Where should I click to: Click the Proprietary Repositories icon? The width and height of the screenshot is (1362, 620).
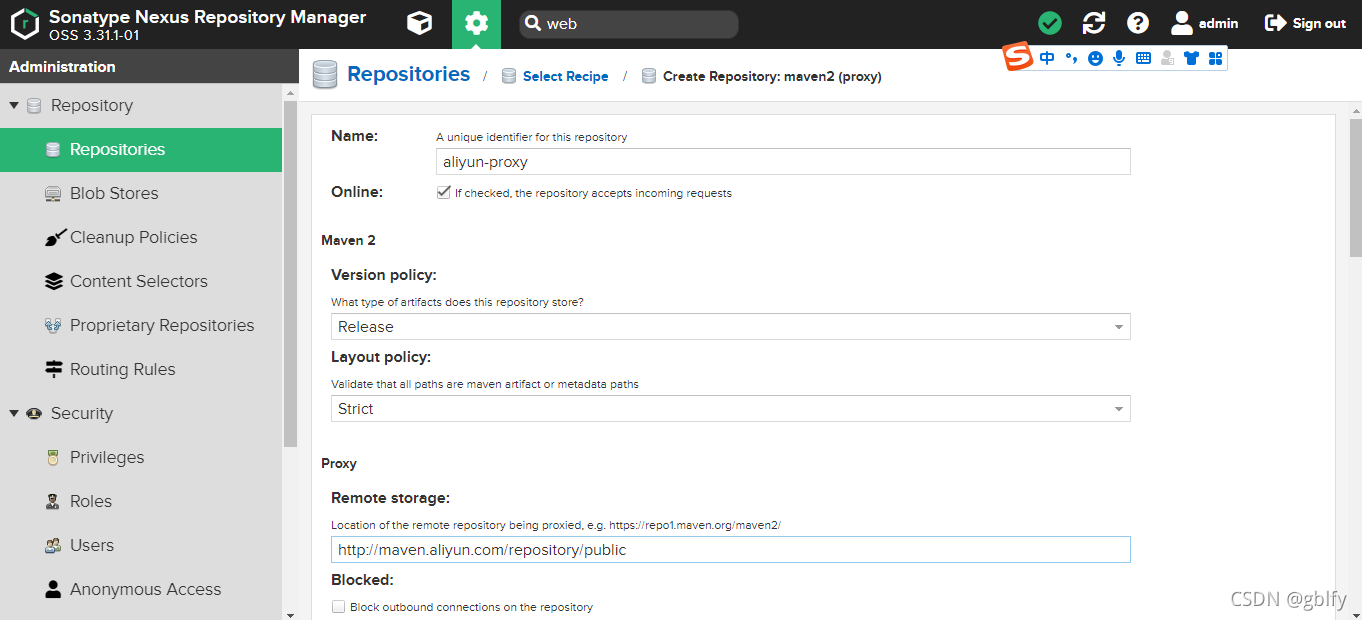click(54, 326)
